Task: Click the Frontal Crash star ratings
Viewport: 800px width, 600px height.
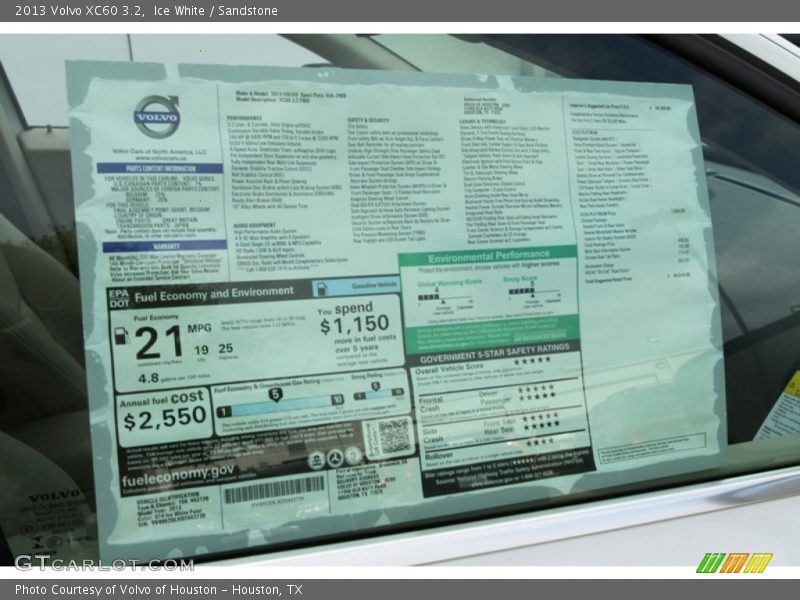Action: (537, 393)
